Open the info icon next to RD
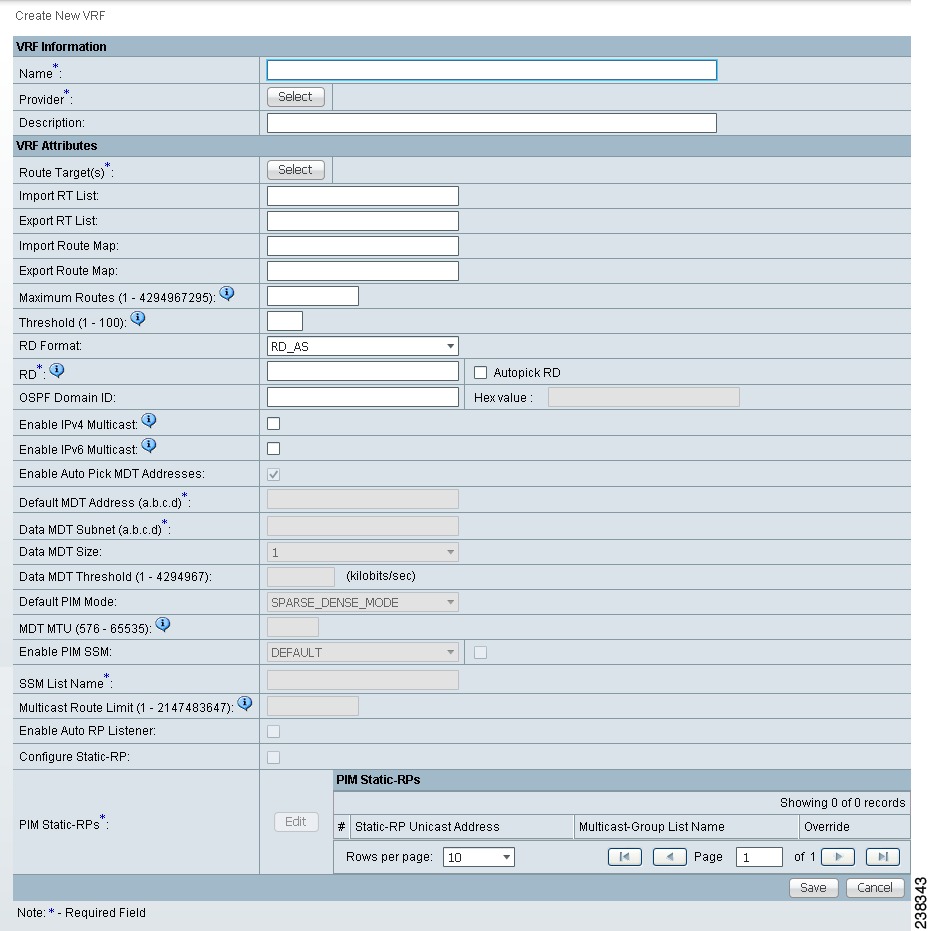The height and width of the screenshot is (931, 929). (57, 370)
